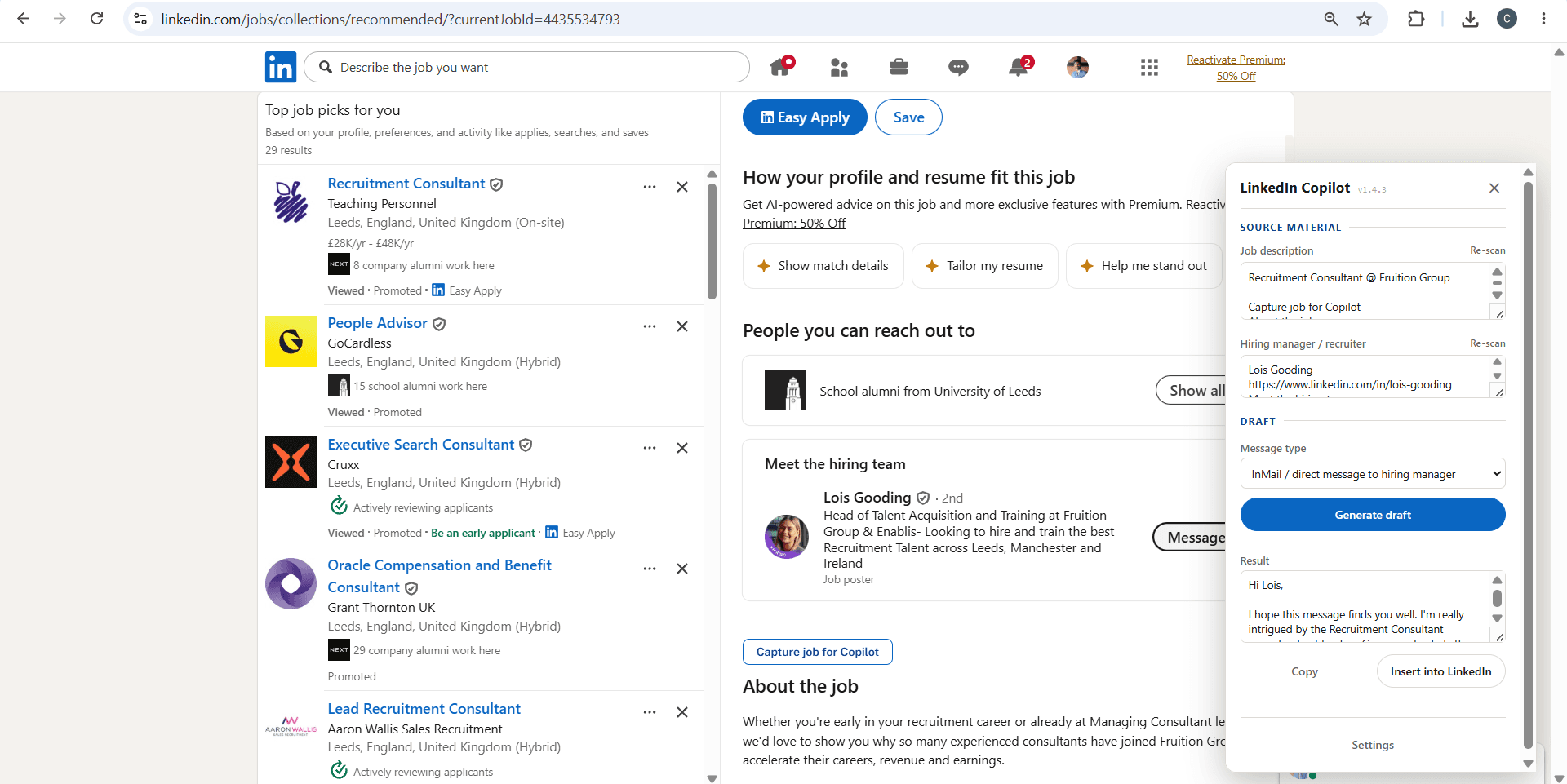Image resolution: width=1567 pixels, height=784 pixels.
Task: Click Capture job for Copilot button
Action: tap(817, 652)
